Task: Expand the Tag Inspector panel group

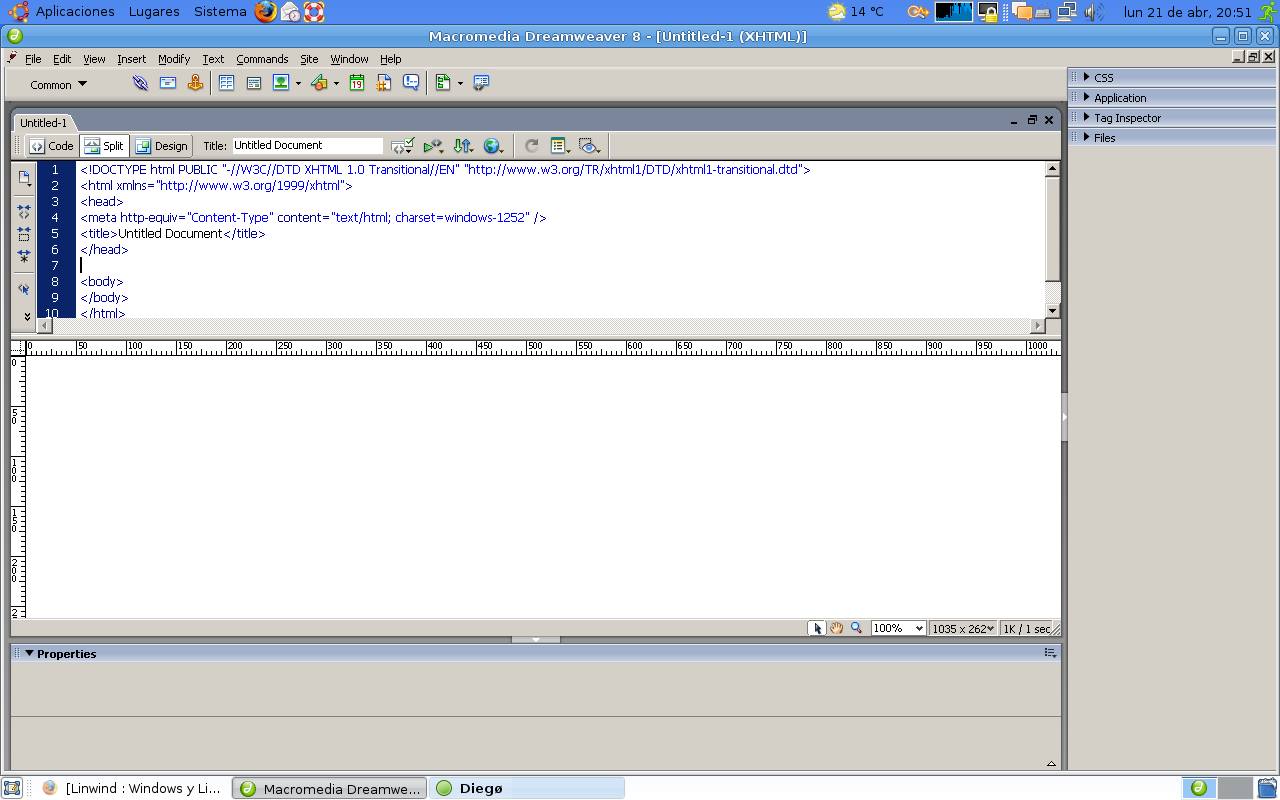Action: click(1086, 117)
